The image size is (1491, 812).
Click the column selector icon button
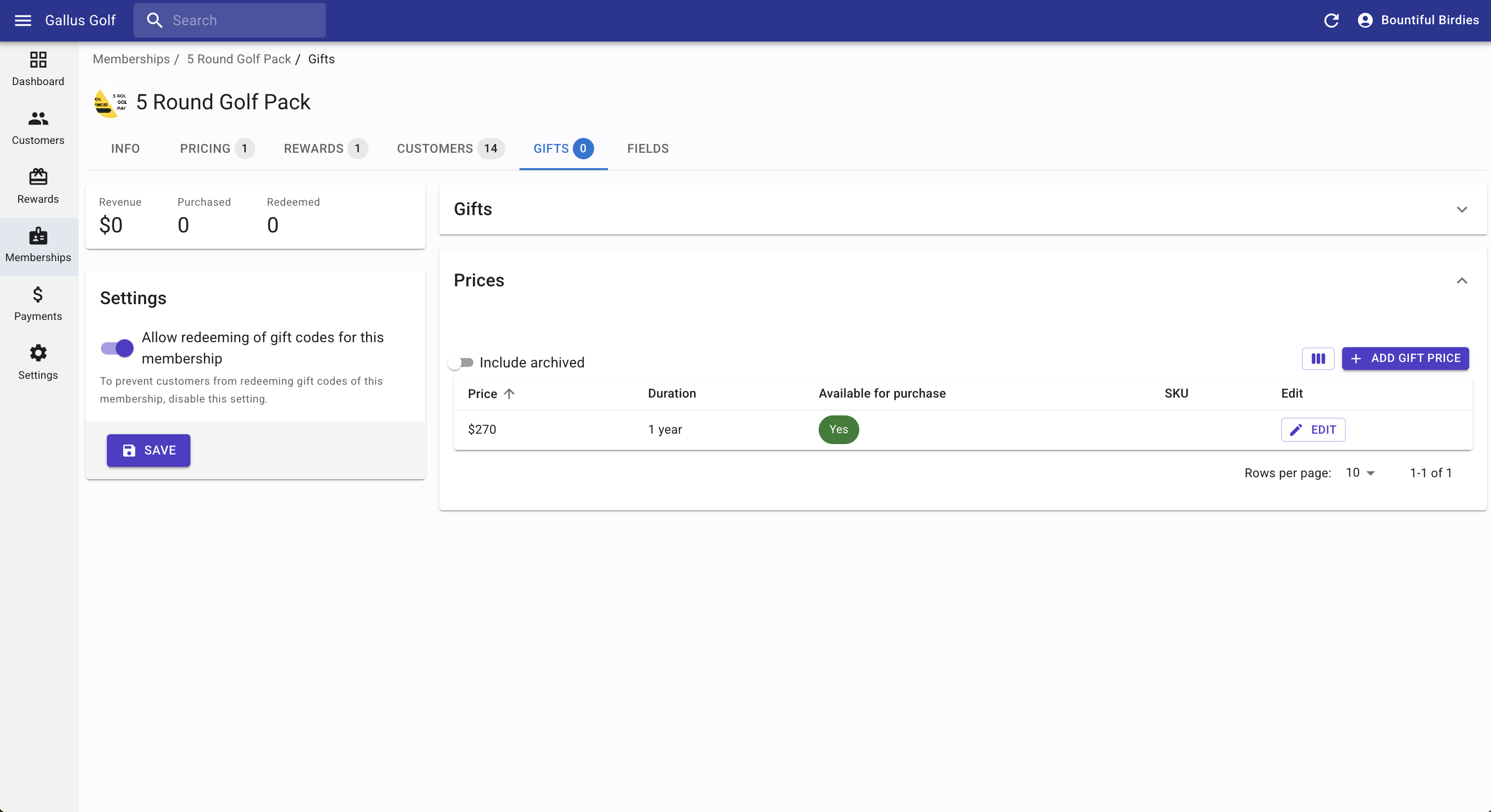(x=1318, y=358)
